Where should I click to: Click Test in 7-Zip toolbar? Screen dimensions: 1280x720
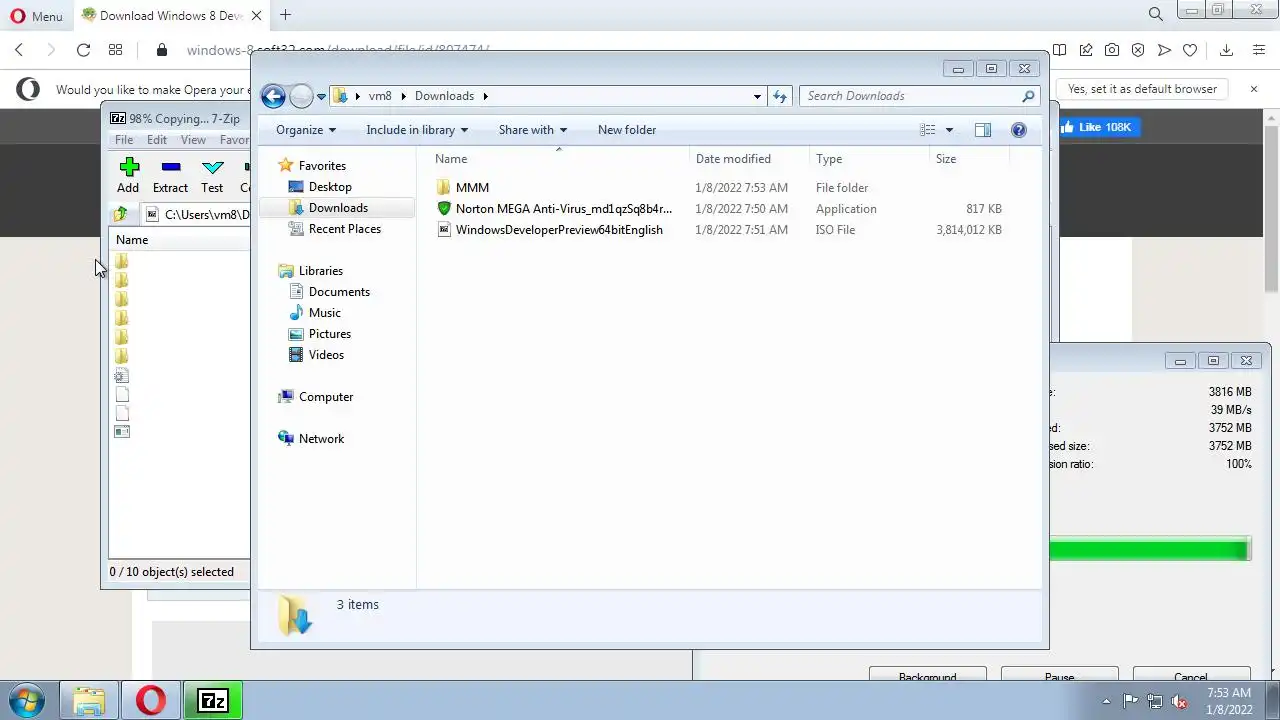pos(212,176)
